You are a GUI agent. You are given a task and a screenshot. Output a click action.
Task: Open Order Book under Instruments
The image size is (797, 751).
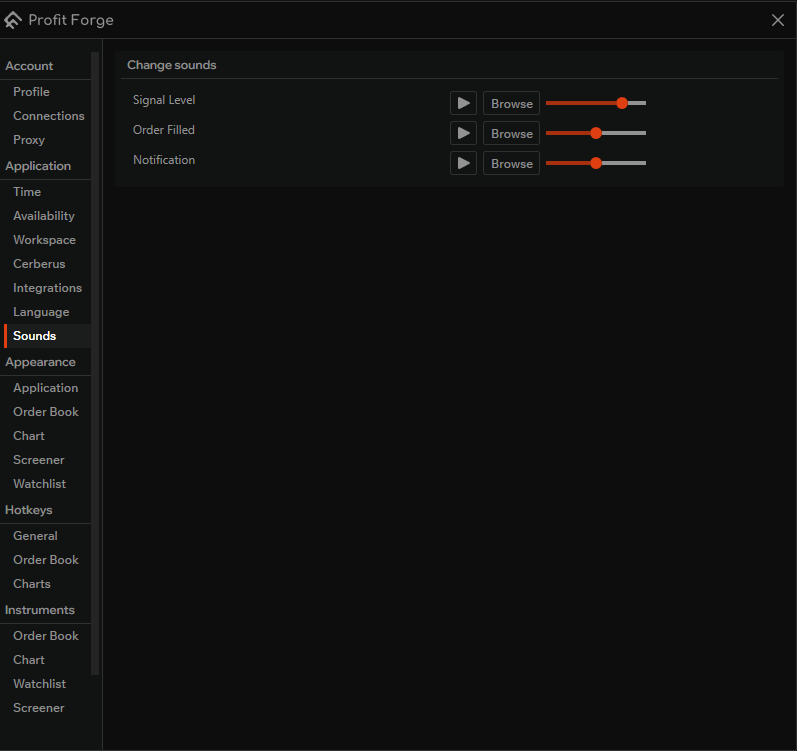point(46,636)
